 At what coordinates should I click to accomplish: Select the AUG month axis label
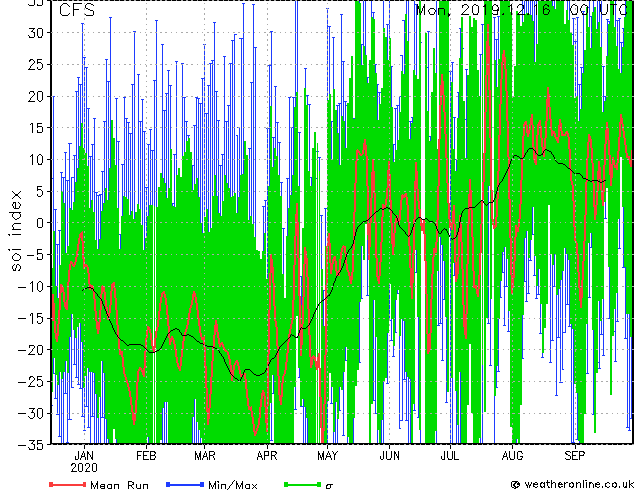tap(512, 456)
